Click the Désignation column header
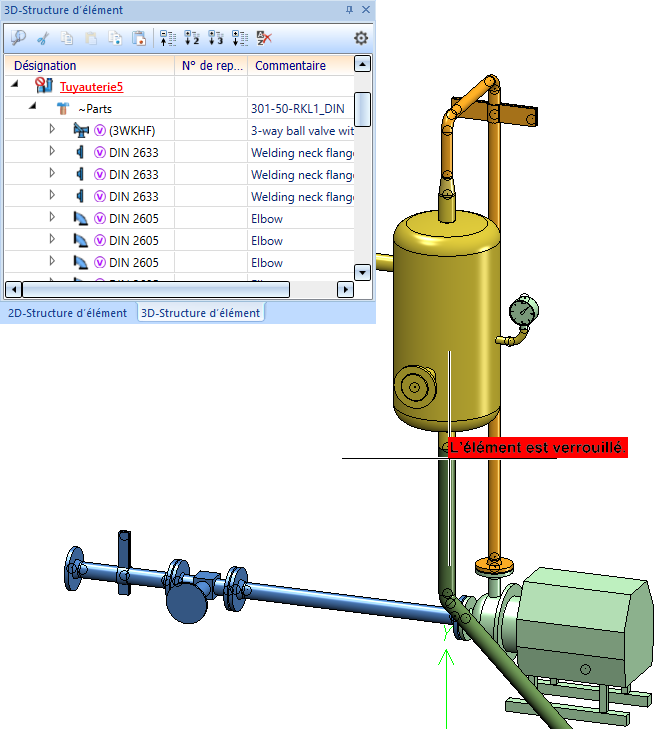The image size is (655, 729). pyautogui.click(x=90, y=66)
